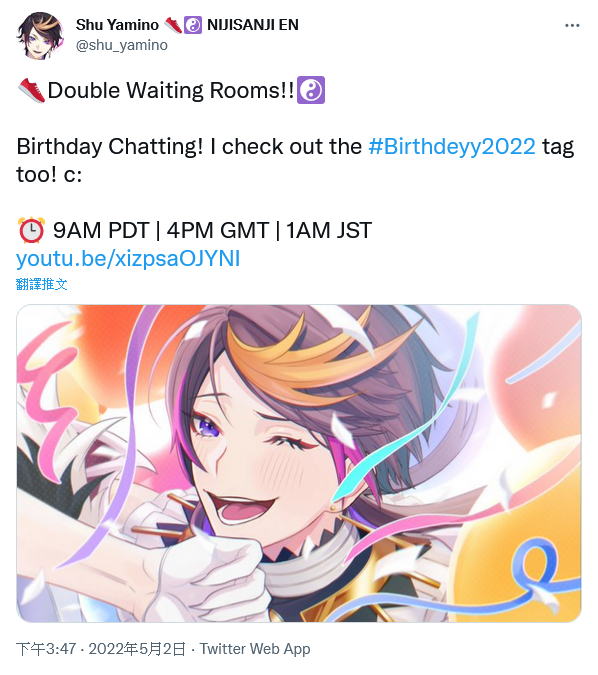Click the NIJISANJI EN text in the name
The image size is (598, 675).
tap(253, 25)
